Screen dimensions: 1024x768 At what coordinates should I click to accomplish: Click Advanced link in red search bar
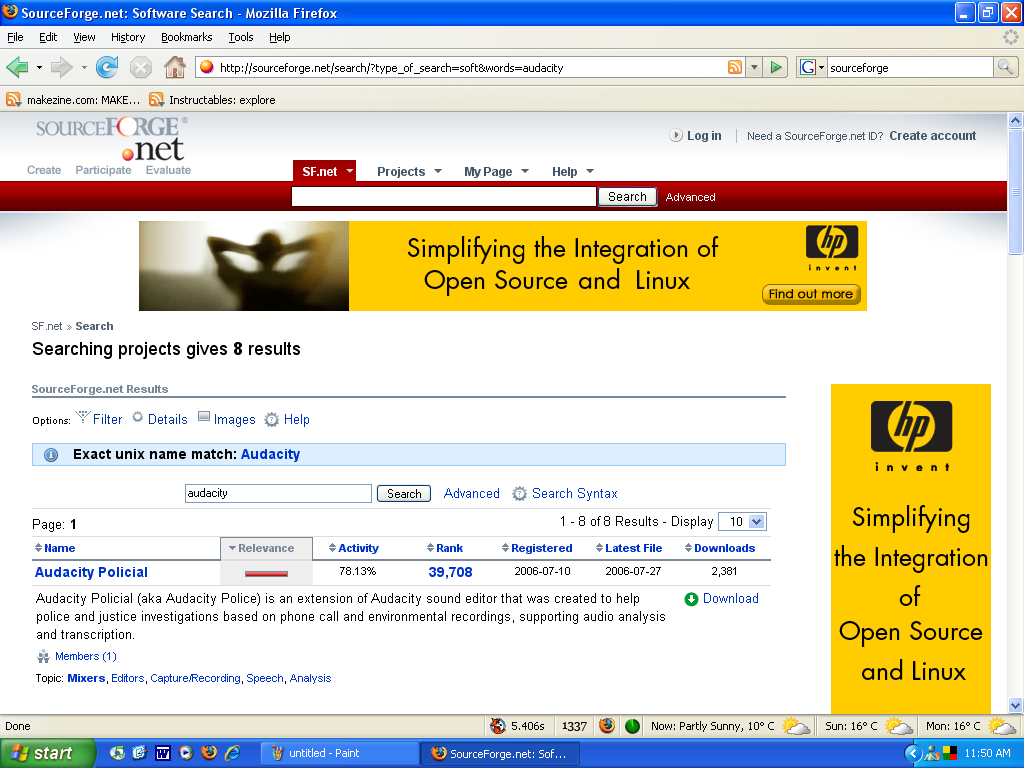tap(690, 197)
